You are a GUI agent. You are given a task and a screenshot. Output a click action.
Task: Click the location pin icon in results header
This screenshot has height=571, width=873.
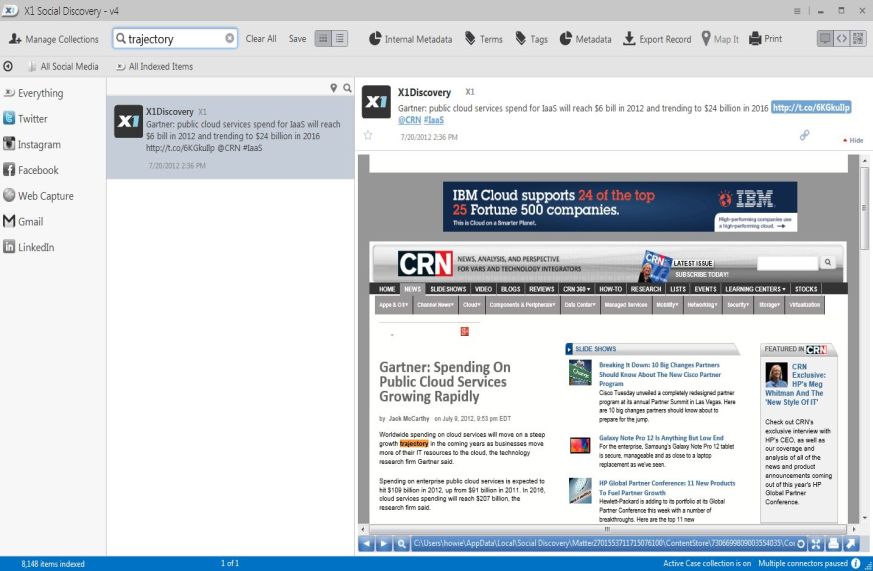(333, 88)
